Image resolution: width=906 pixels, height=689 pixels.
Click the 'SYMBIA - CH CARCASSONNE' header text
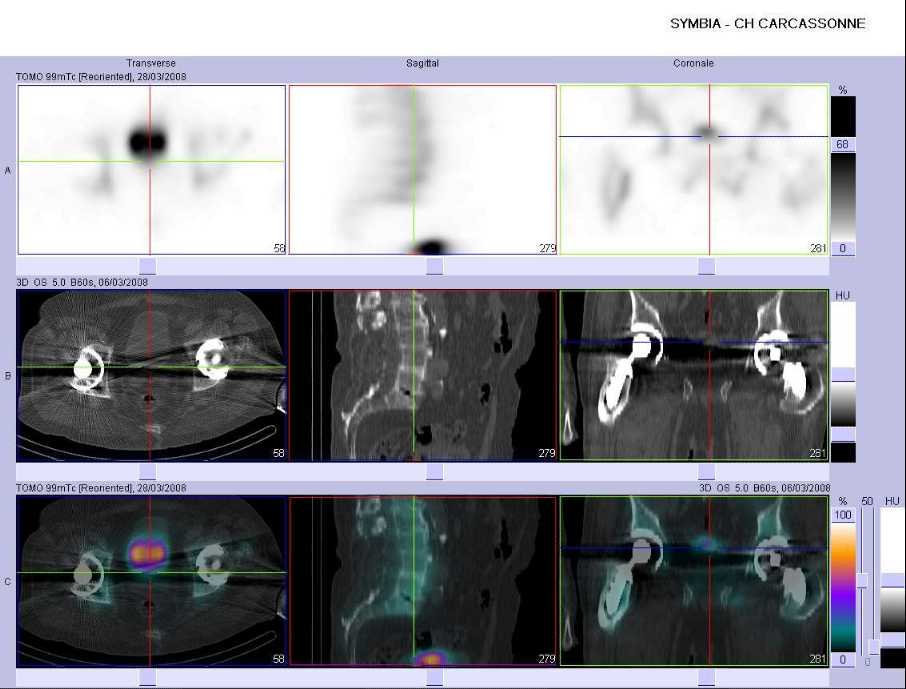coord(767,24)
